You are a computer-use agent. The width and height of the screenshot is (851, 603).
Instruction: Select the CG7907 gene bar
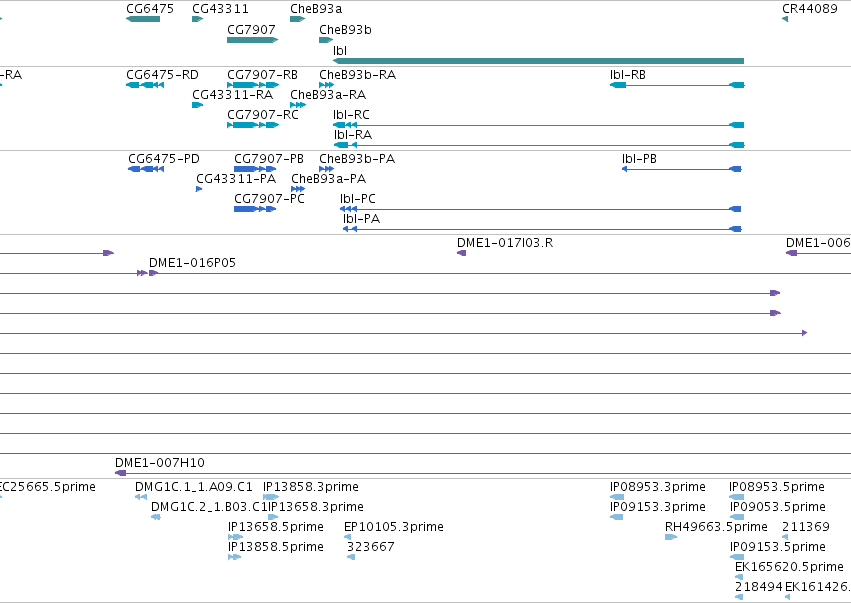pos(252,40)
